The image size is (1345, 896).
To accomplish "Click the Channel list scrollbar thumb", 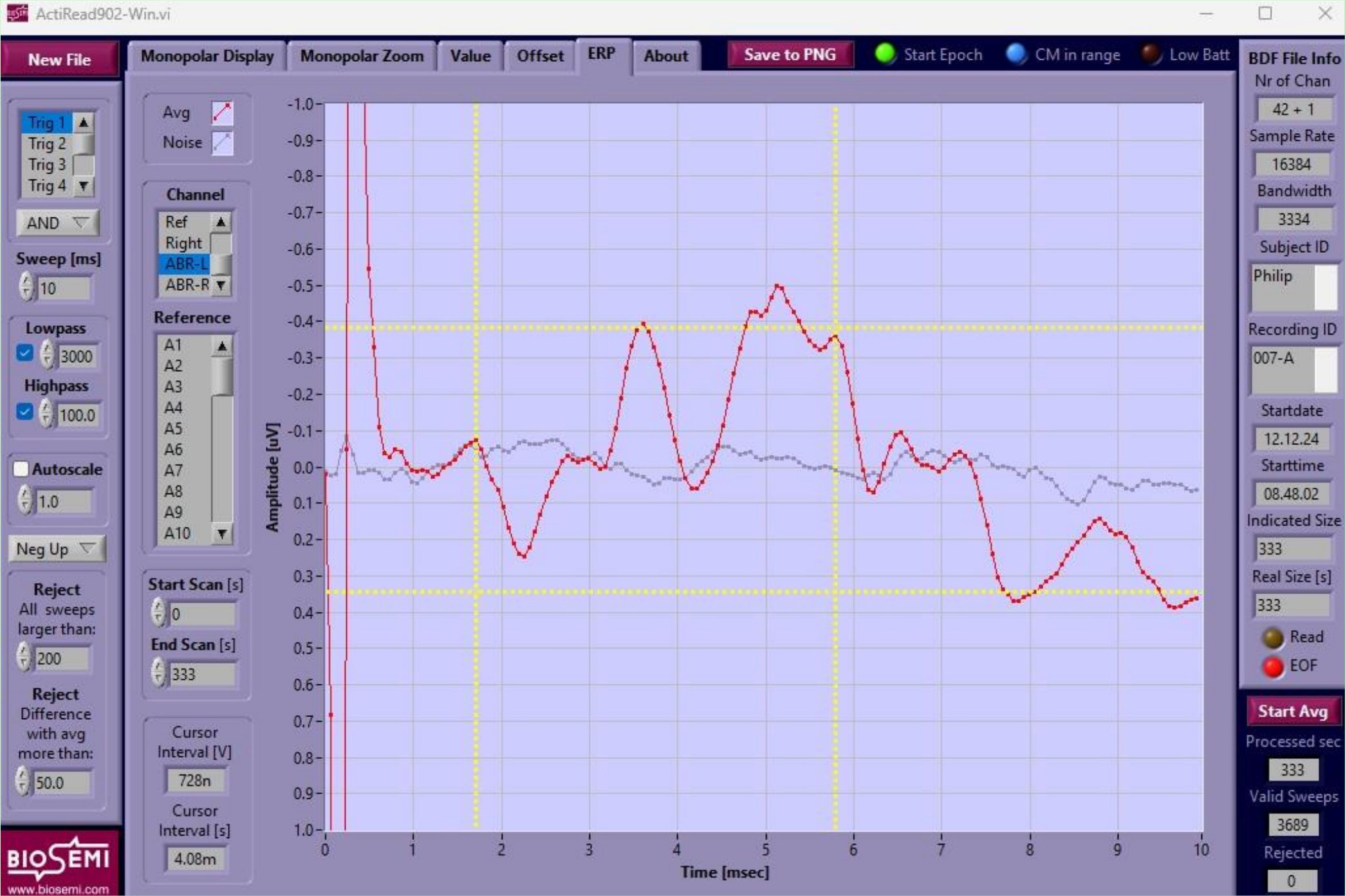I will (221, 264).
